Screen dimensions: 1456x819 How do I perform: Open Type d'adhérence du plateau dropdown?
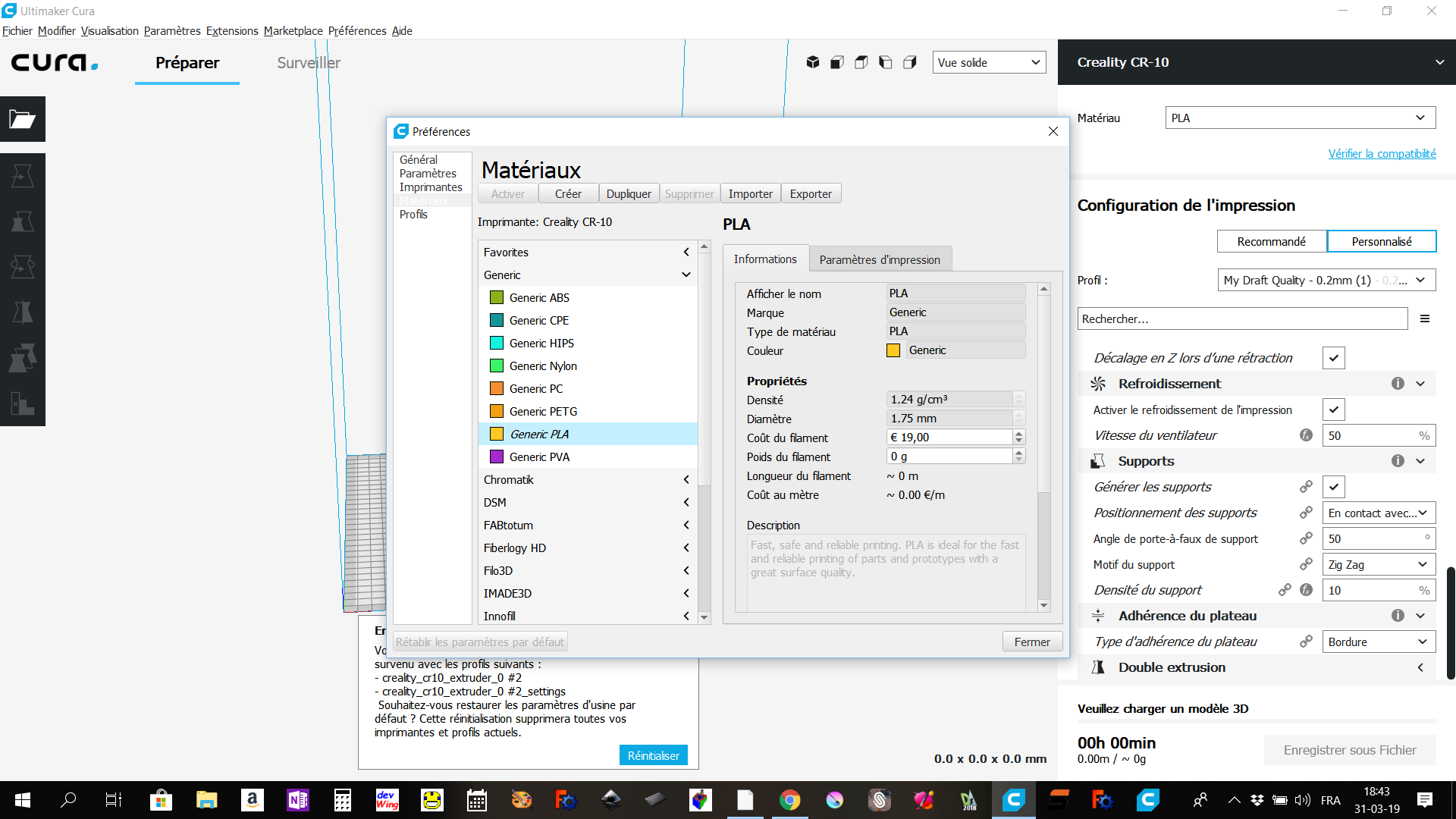pos(1378,642)
